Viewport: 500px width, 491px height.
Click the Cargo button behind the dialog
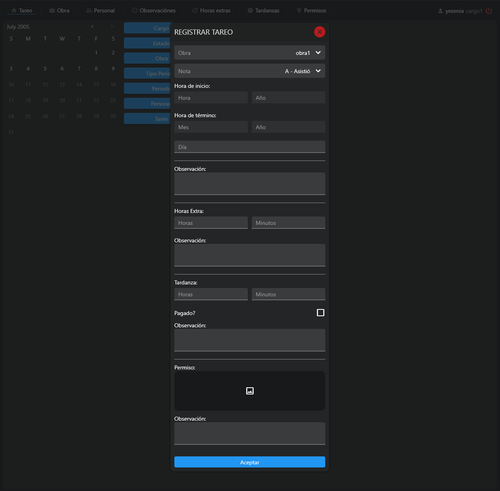click(147, 28)
